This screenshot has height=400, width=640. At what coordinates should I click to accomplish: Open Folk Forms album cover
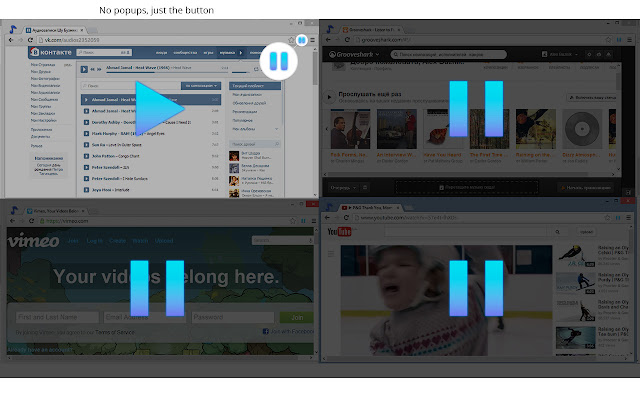[x=350, y=129]
